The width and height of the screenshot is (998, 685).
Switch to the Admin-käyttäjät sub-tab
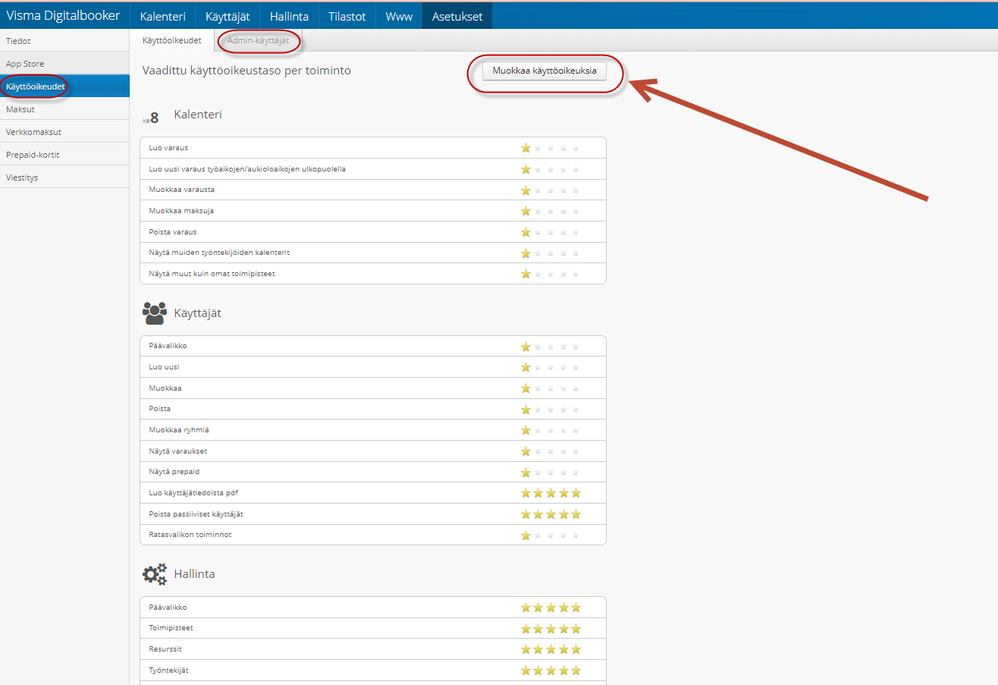point(258,41)
